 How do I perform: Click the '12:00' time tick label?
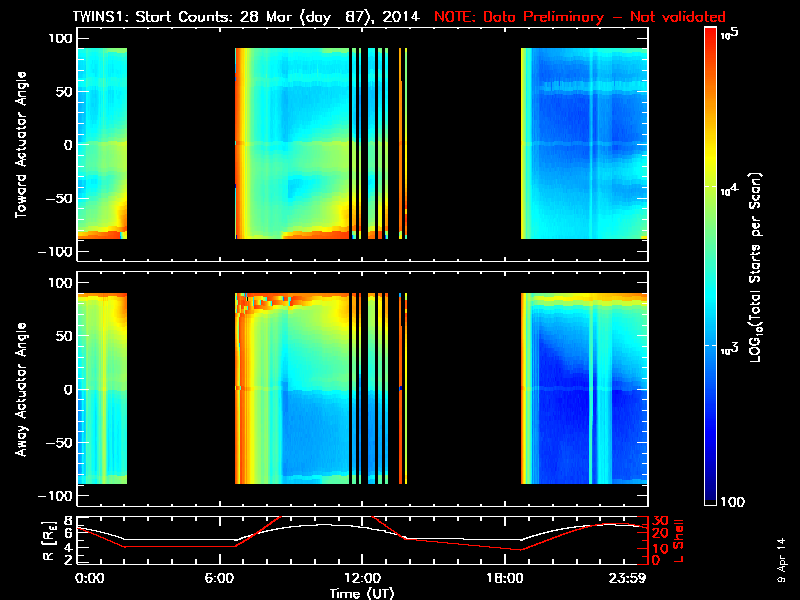362,578
